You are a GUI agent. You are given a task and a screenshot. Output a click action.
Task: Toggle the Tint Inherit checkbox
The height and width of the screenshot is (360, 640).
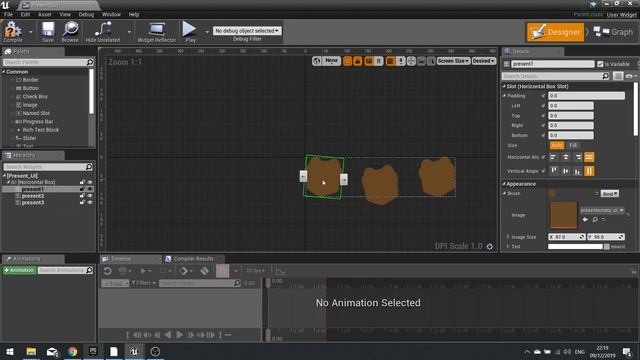coord(607,247)
